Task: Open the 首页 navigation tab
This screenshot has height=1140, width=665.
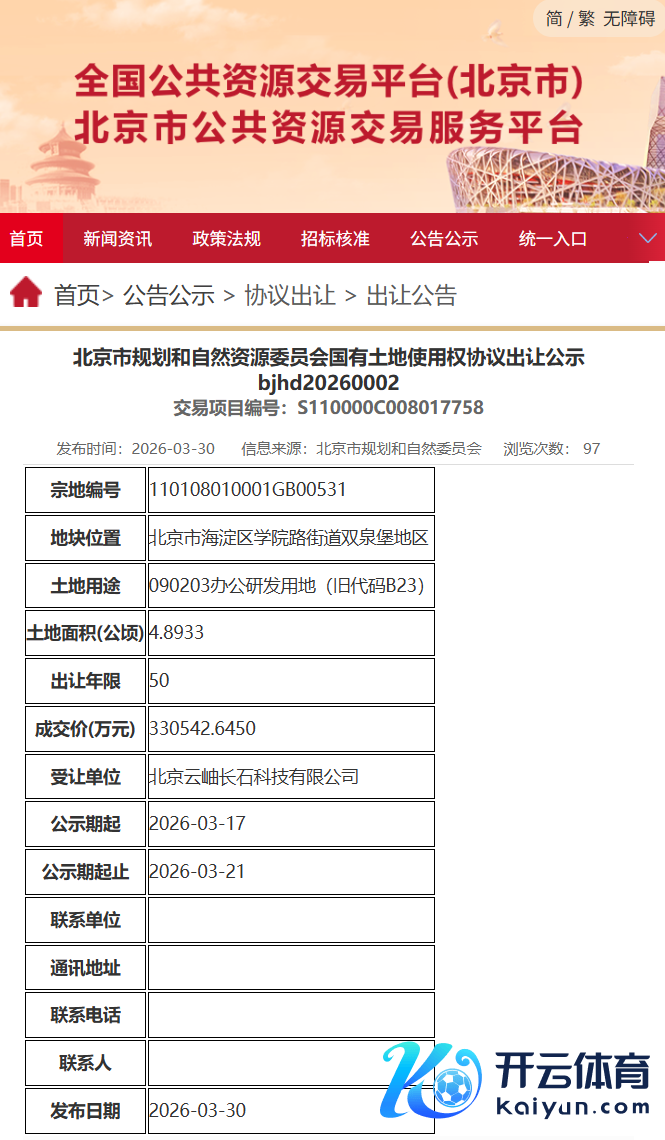Action: click(27, 239)
